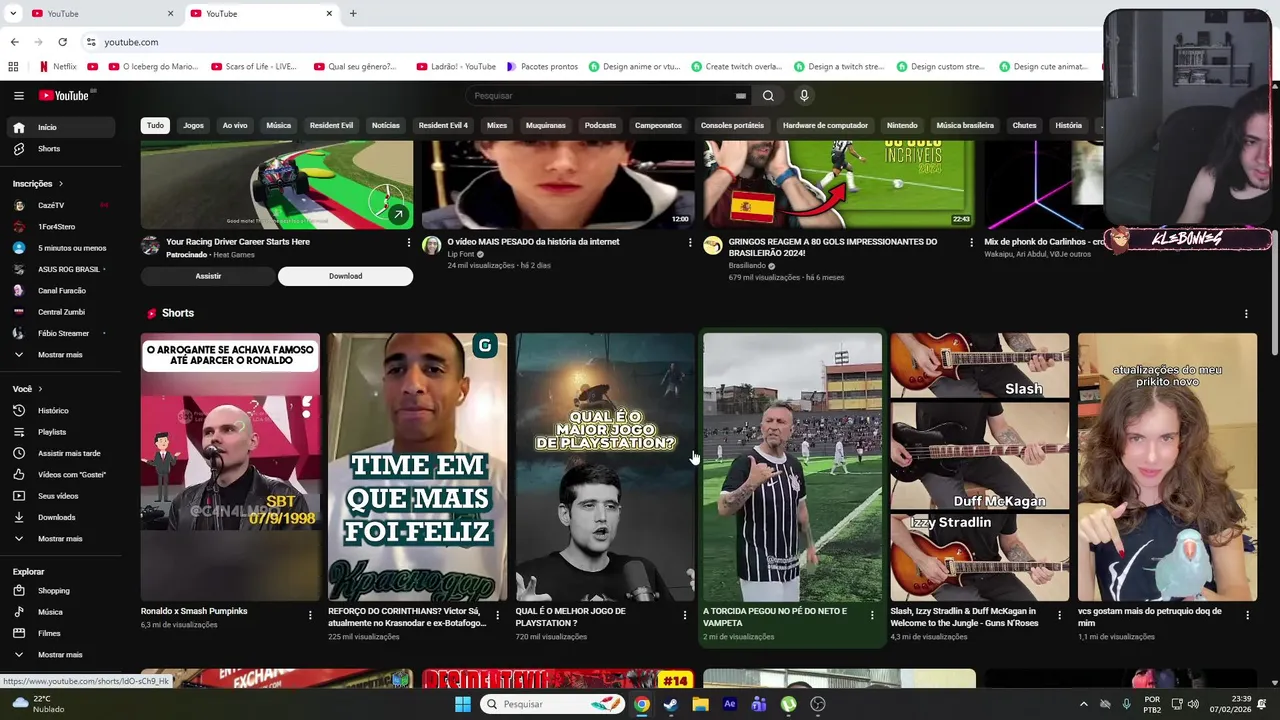The height and width of the screenshot is (720, 1280).
Task: Open CazéTV subscription channel
Action: click(x=60, y=206)
